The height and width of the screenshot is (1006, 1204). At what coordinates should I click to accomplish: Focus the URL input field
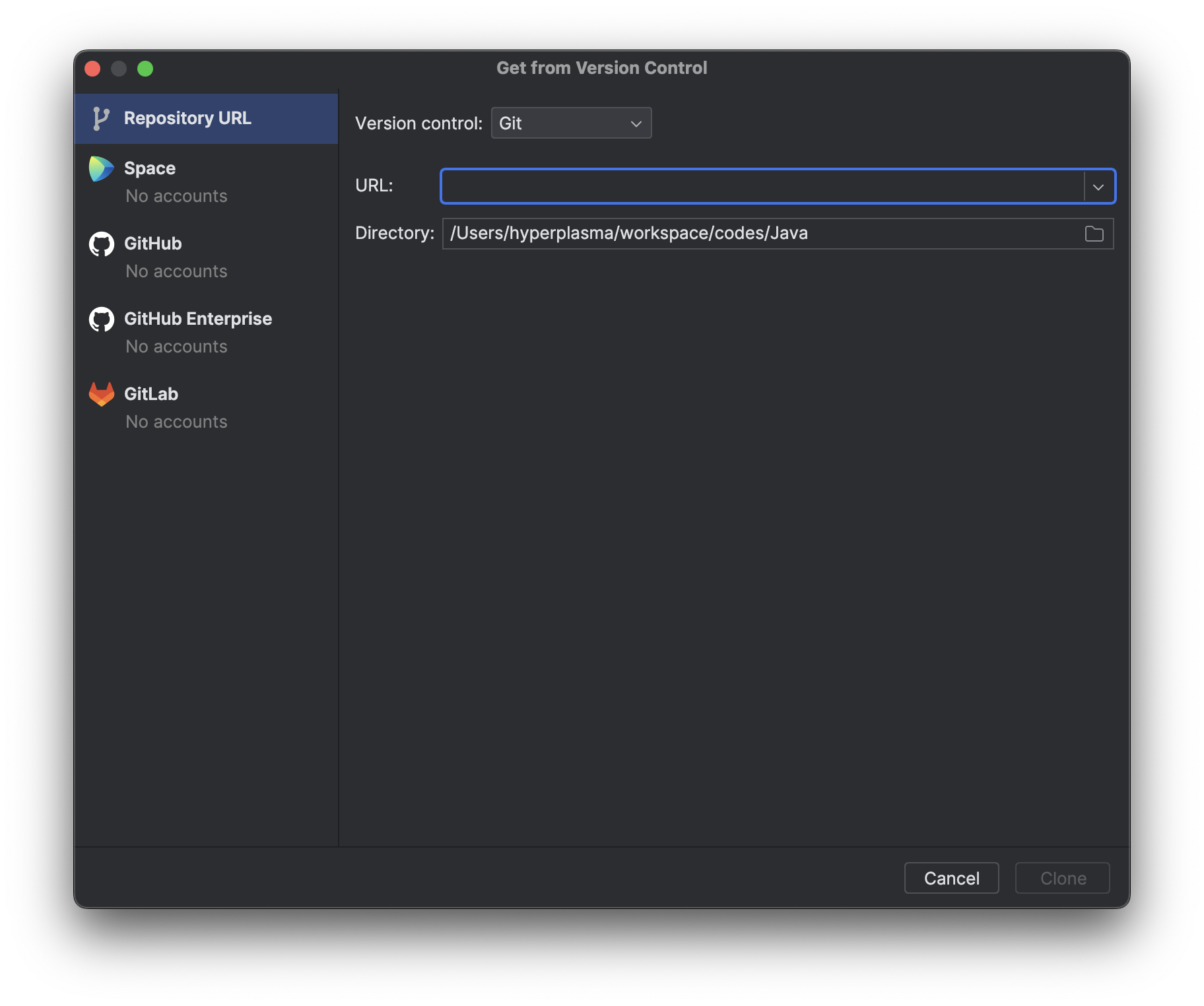763,187
